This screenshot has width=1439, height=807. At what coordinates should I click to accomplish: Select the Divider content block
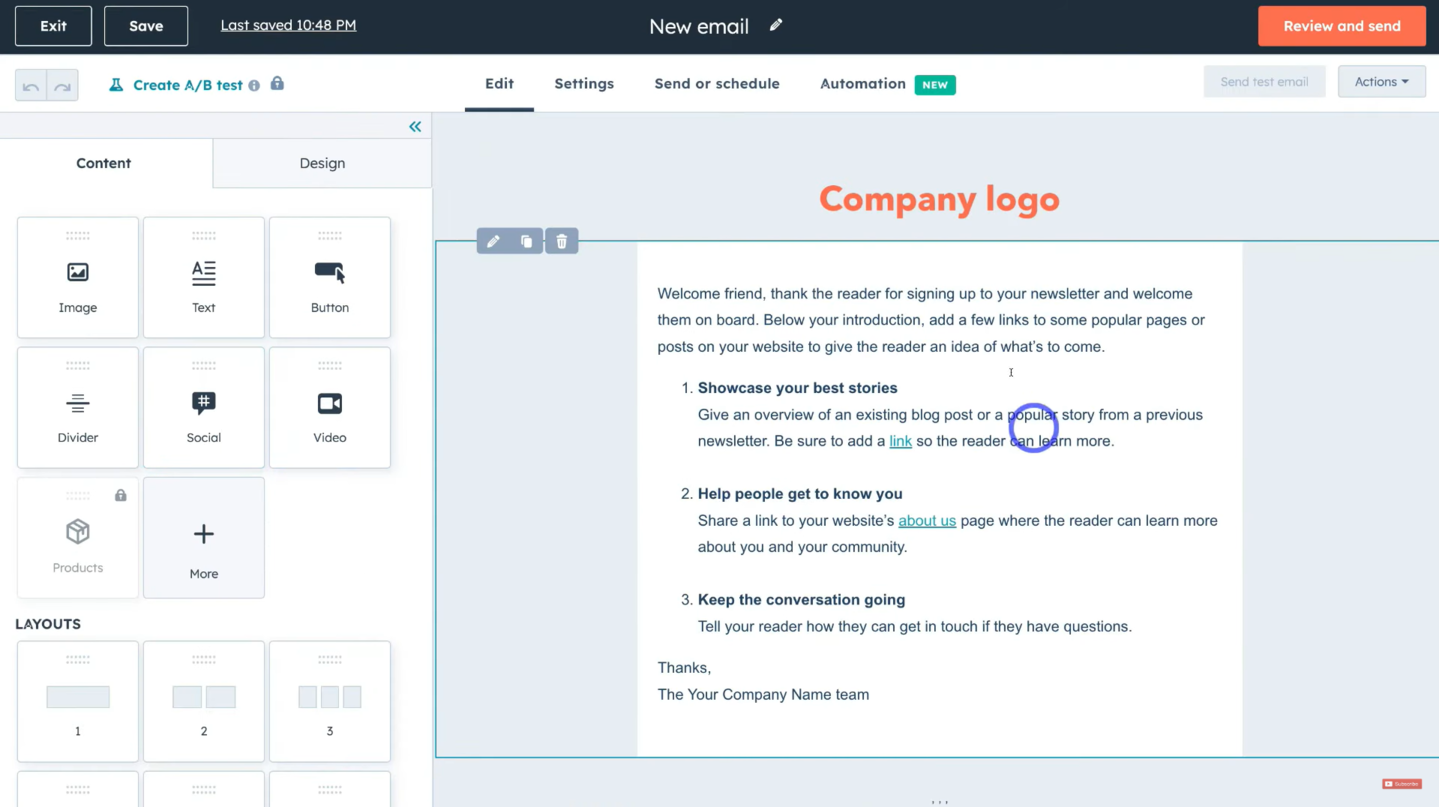click(x=78, y=407)
